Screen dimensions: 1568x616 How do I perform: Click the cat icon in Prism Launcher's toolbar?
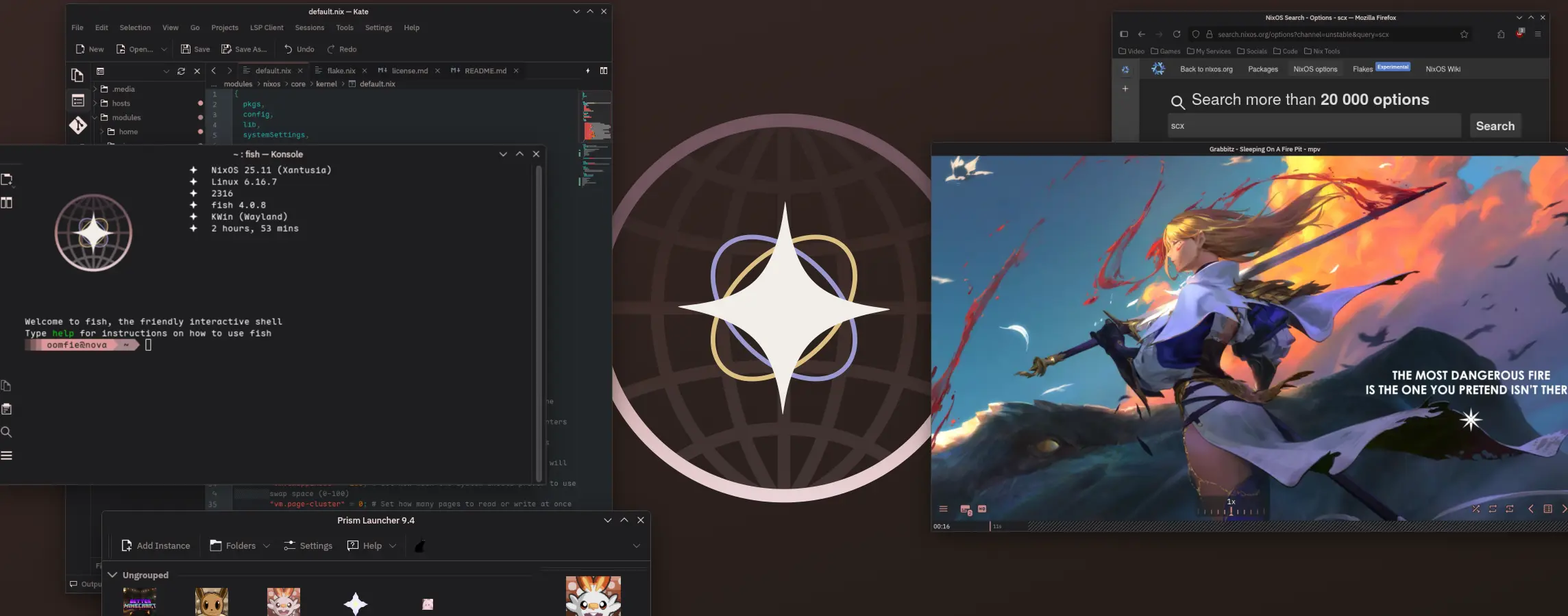pyautogui.click(x=420, y=546)
